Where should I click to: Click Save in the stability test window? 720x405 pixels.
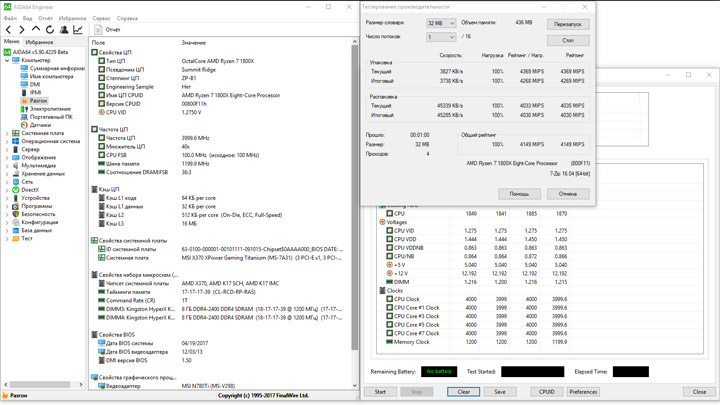point(500,392)
